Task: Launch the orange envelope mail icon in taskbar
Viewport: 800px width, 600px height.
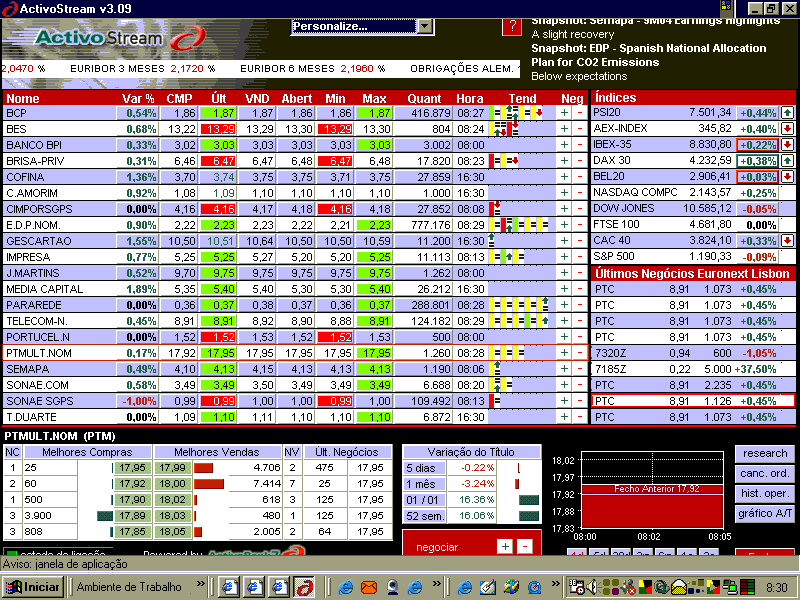Action: pyautogui.click(x=368, y=588)
